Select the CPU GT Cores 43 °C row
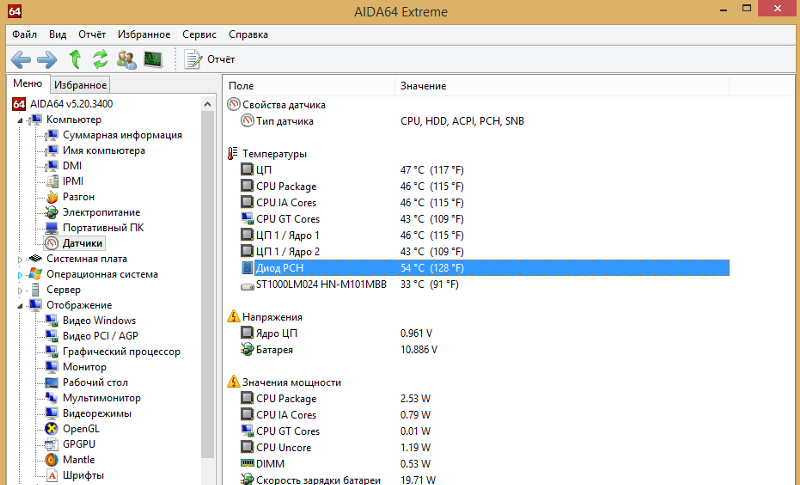 point(477,219)
